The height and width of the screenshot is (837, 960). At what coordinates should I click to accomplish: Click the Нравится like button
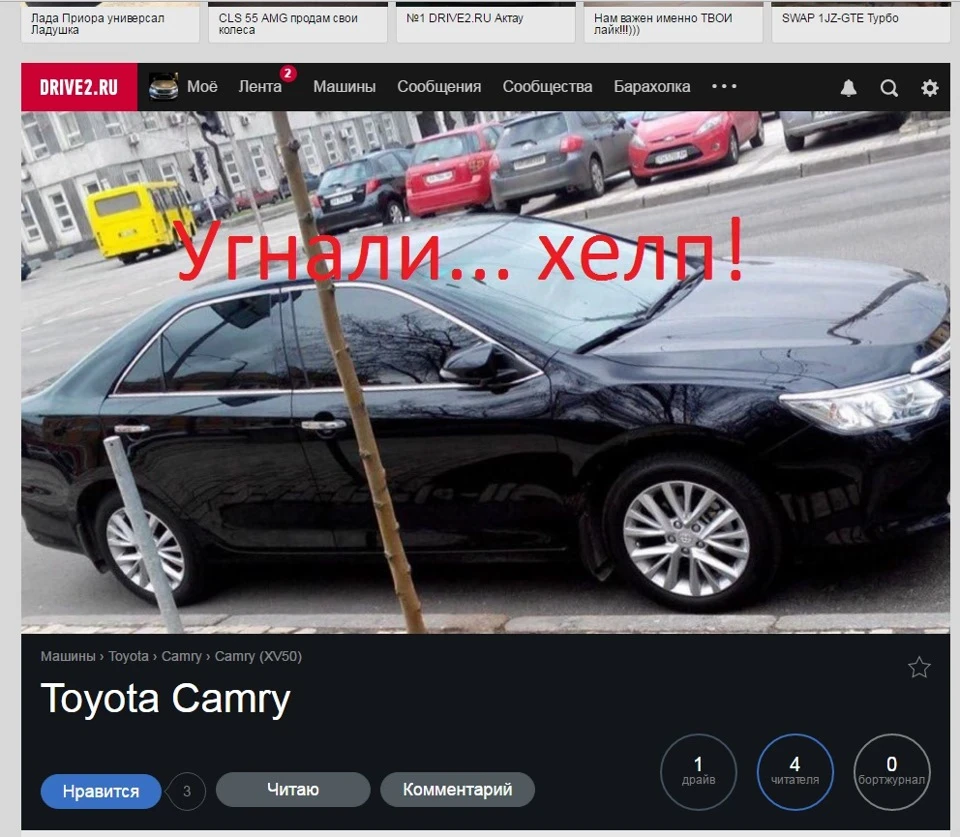101,791
